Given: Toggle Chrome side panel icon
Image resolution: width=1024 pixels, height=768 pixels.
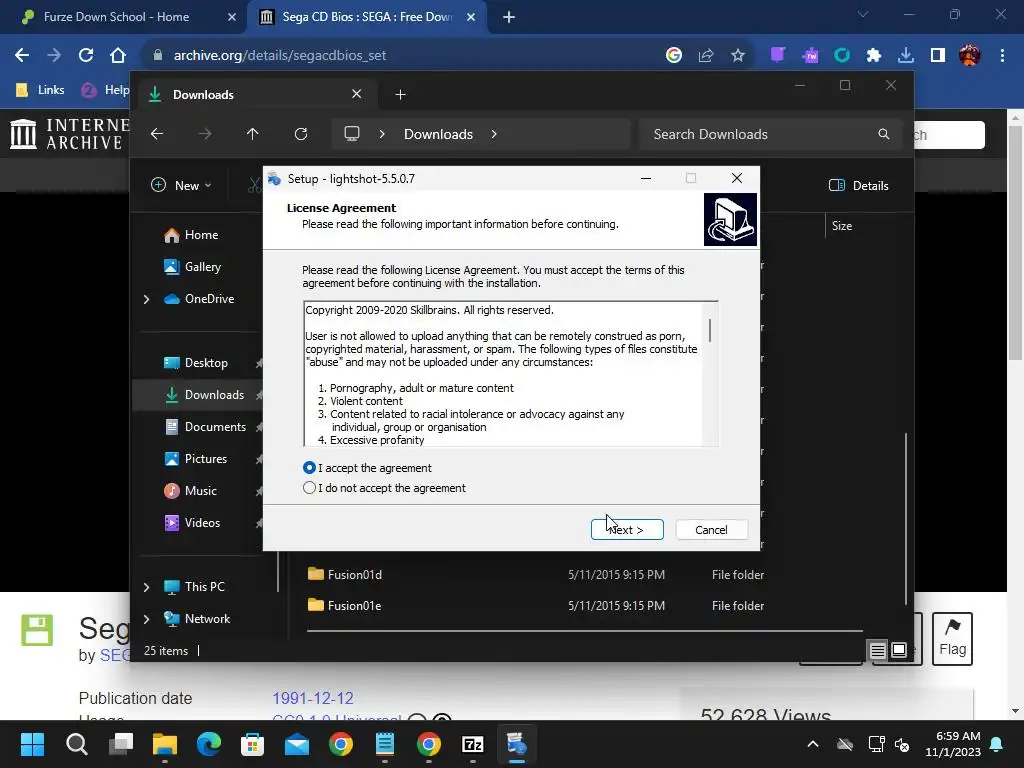Looking at the screenshot, I should (938, 55).
